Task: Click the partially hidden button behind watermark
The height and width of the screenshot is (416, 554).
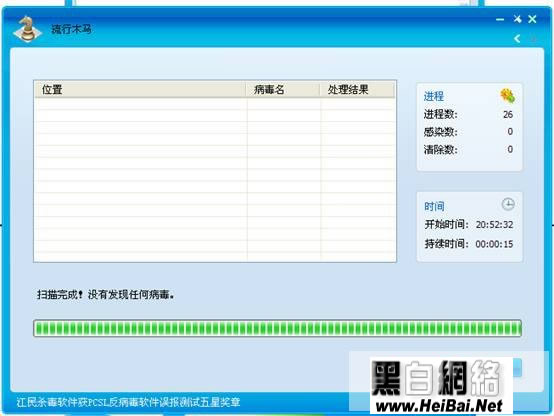Action: [517, 368]
